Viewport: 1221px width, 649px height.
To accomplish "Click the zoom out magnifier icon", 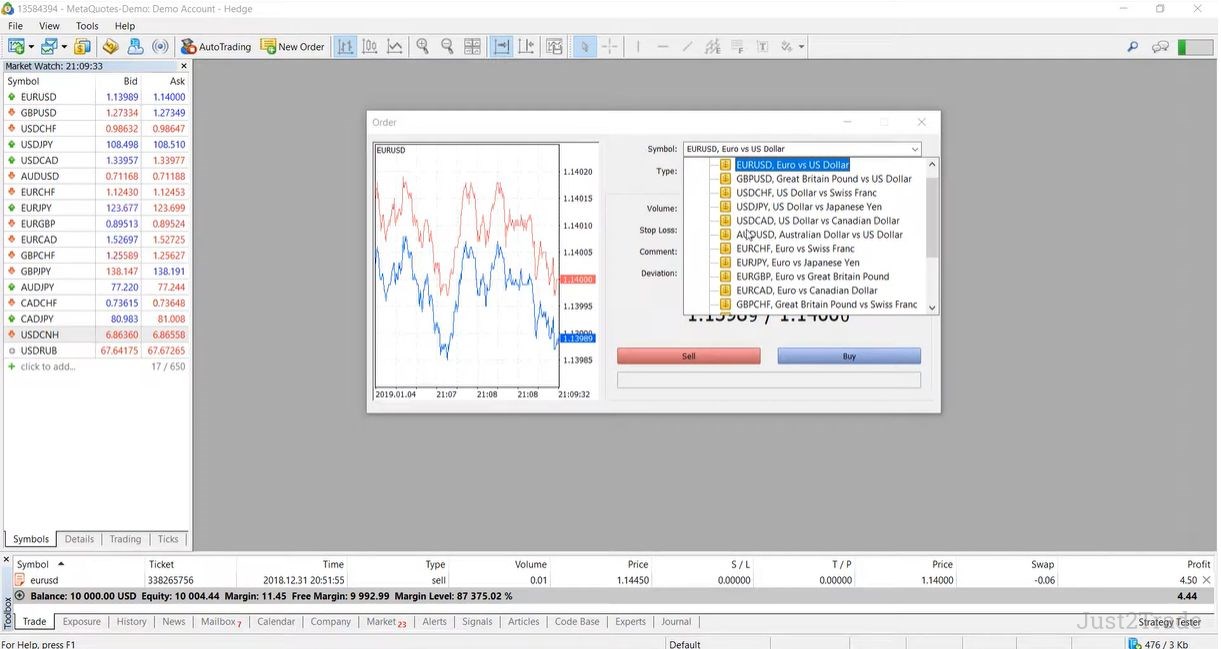I will tap(447, 46).
